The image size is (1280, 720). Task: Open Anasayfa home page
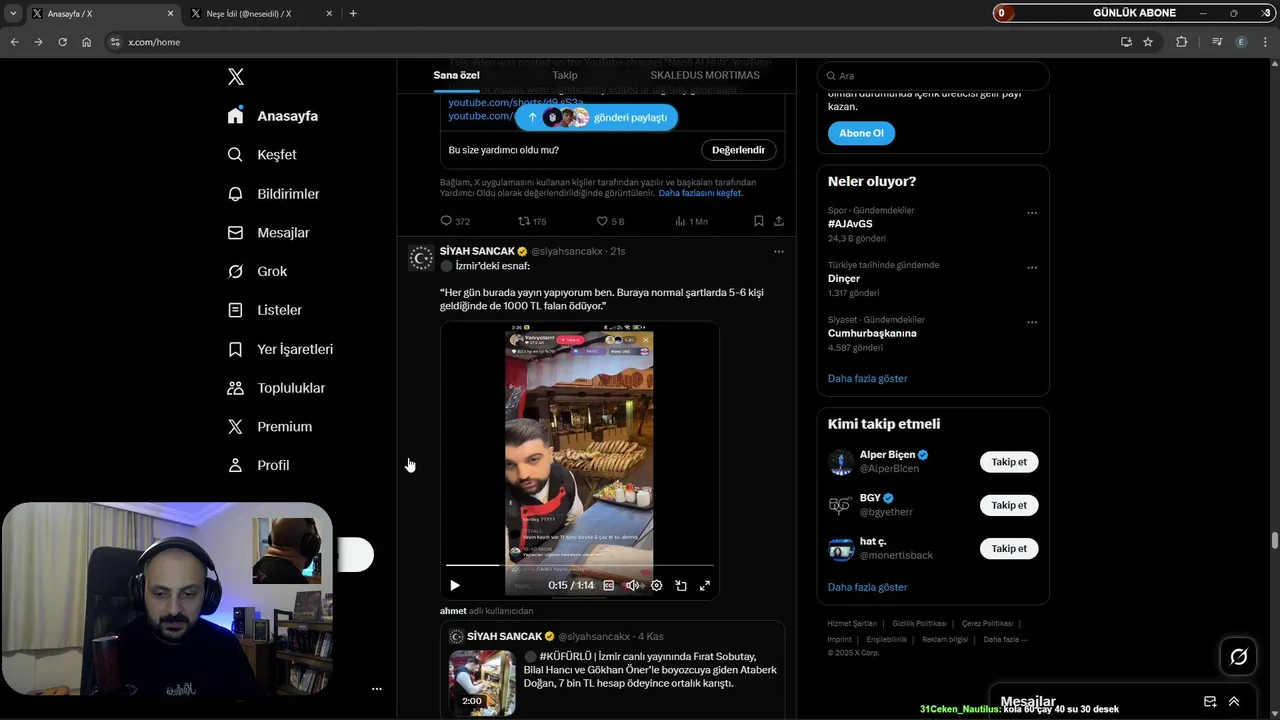click(x=273, y=116)
